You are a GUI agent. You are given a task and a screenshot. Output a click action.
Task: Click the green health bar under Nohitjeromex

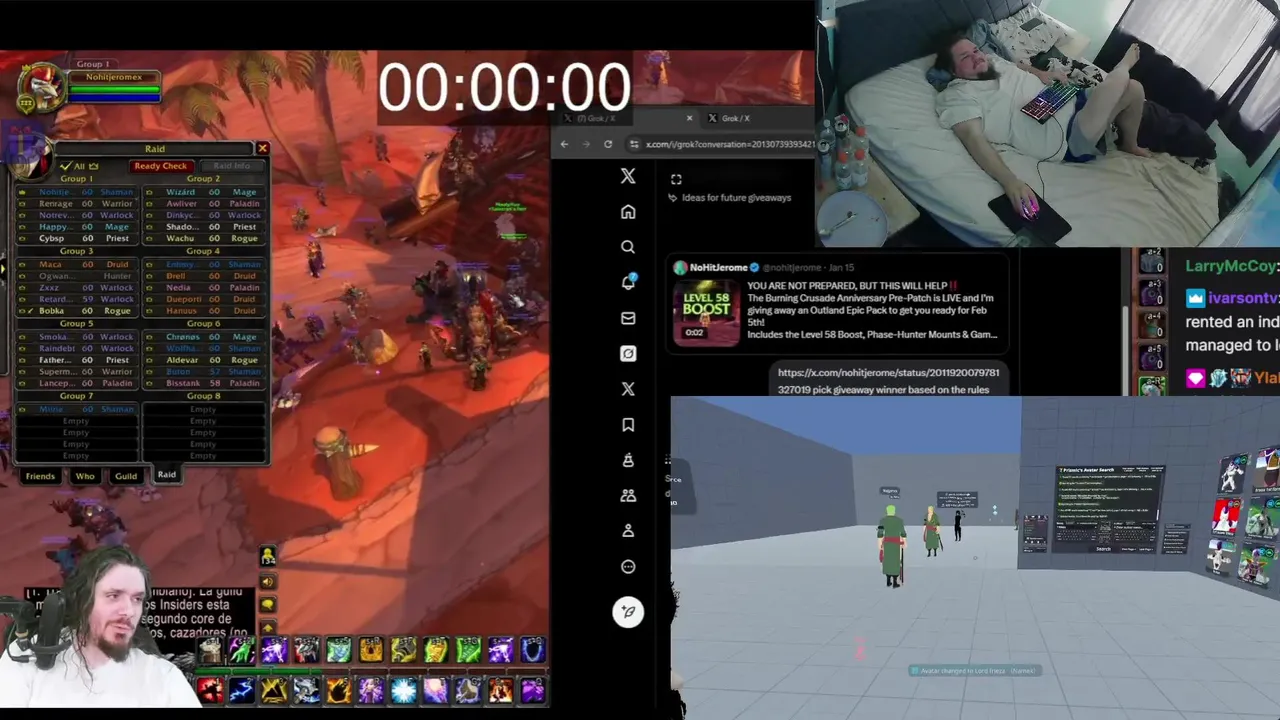114,89
